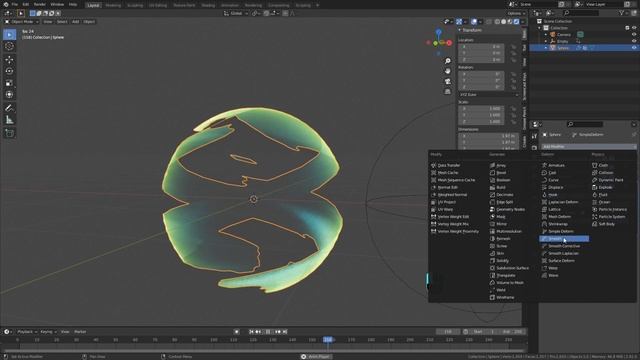This screenshot has width=640, height=360.
Task: Click the Data Transfer modifier icon
Action: pos(433,165)
